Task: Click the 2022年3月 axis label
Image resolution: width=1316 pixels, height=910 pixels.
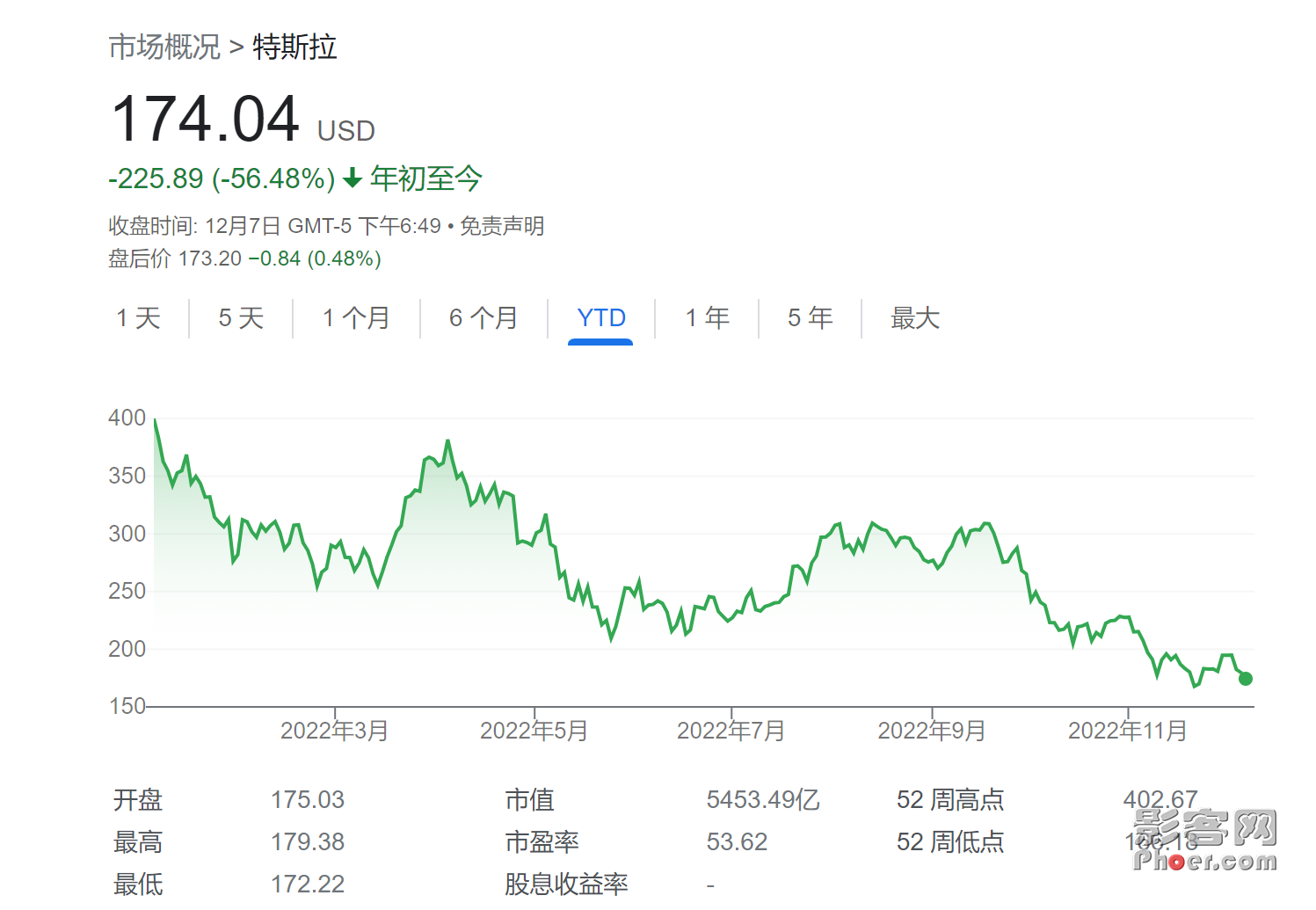Action: tap(335, 731)
